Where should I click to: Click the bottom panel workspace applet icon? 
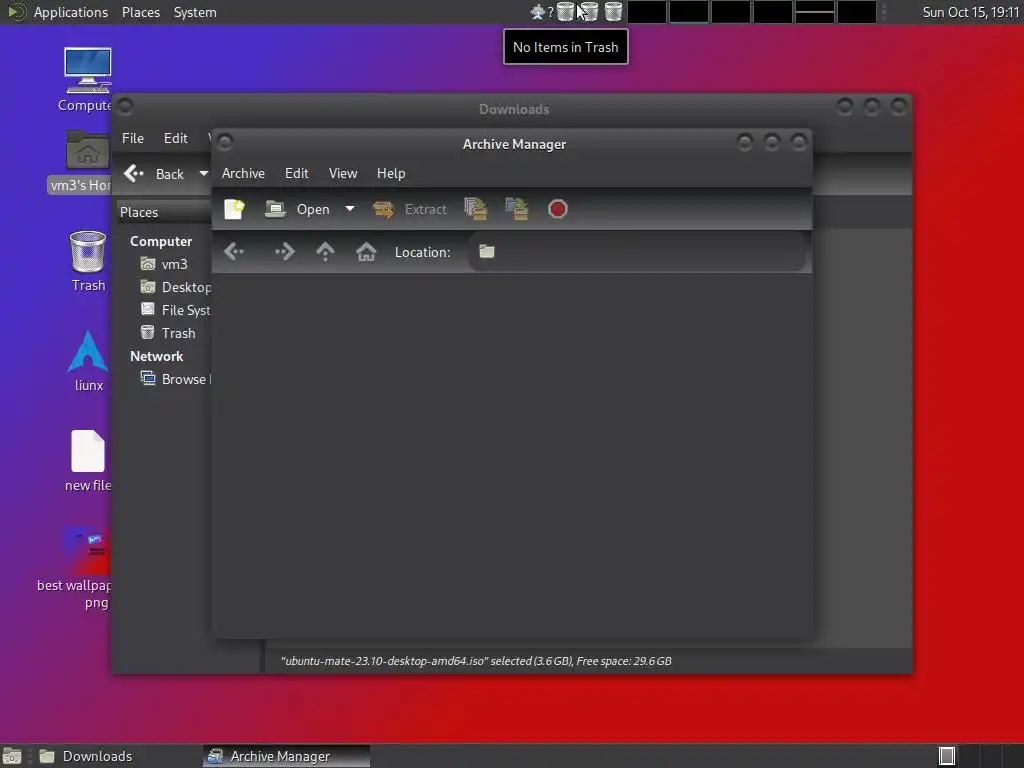(x=947, y=756)
